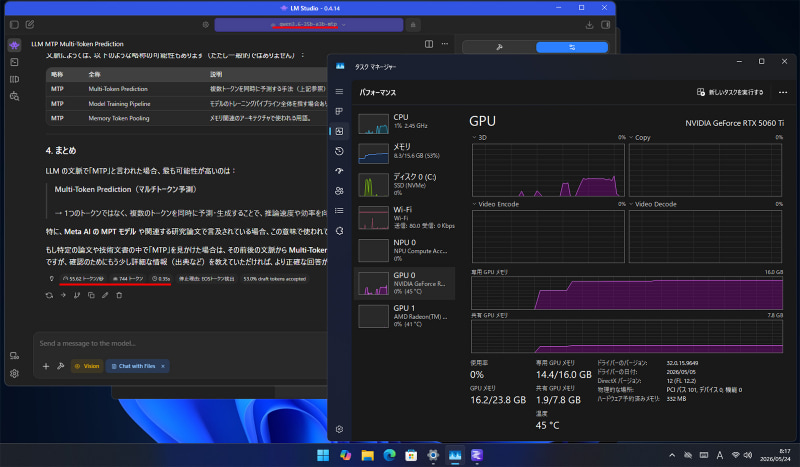Toggle the Vision capability chip
This screenshot has height=467, width=800.
click(x=87, y=366)
